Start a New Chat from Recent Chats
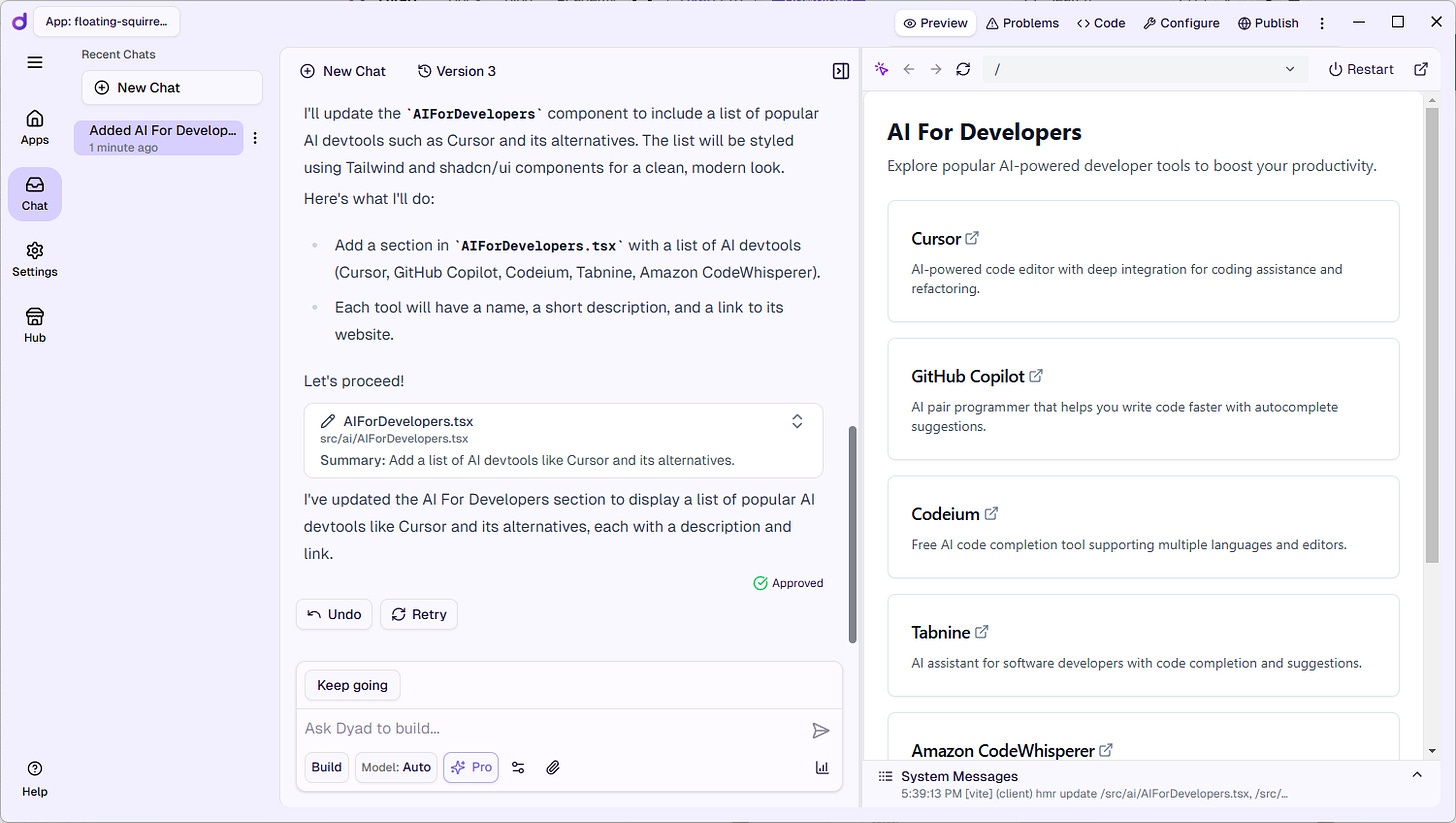Viewport: 1456px width, 823px height. (172, 87)
